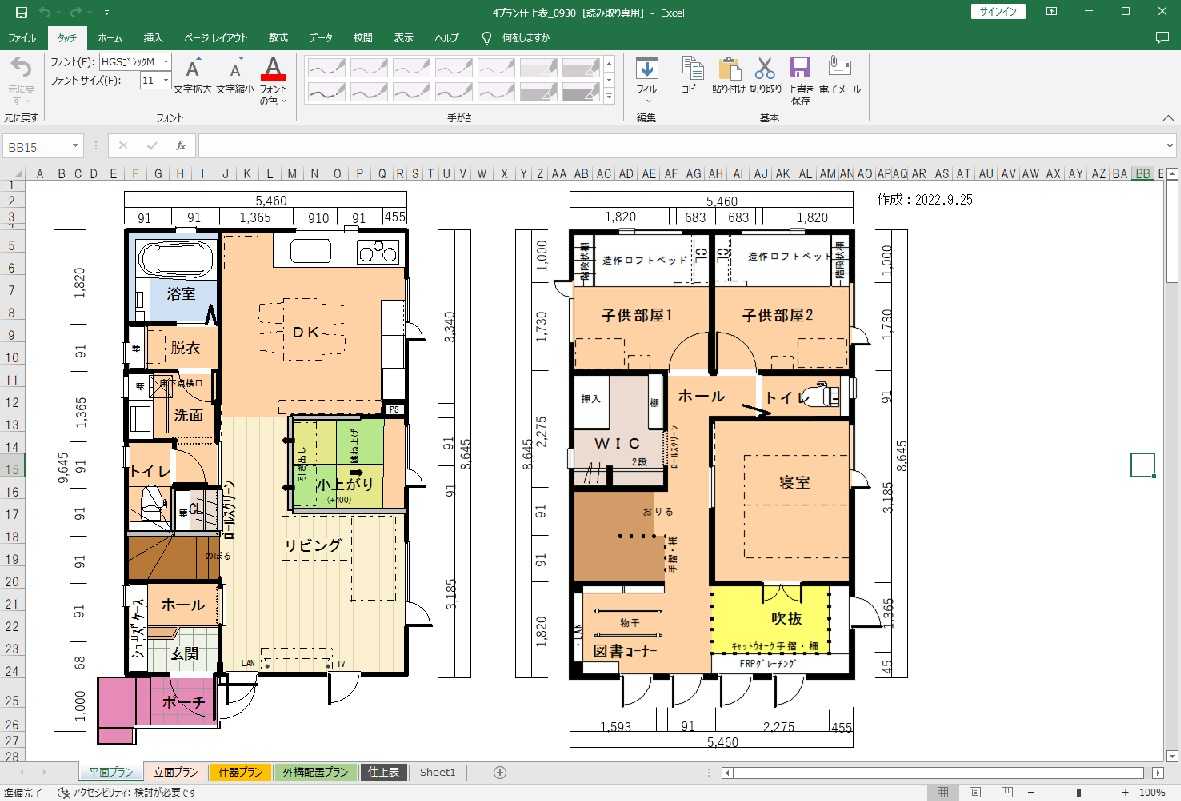The image size is (1181, 801).
Task: Switch to the 挿入 ribbon tab
Action: click(153, 37)
